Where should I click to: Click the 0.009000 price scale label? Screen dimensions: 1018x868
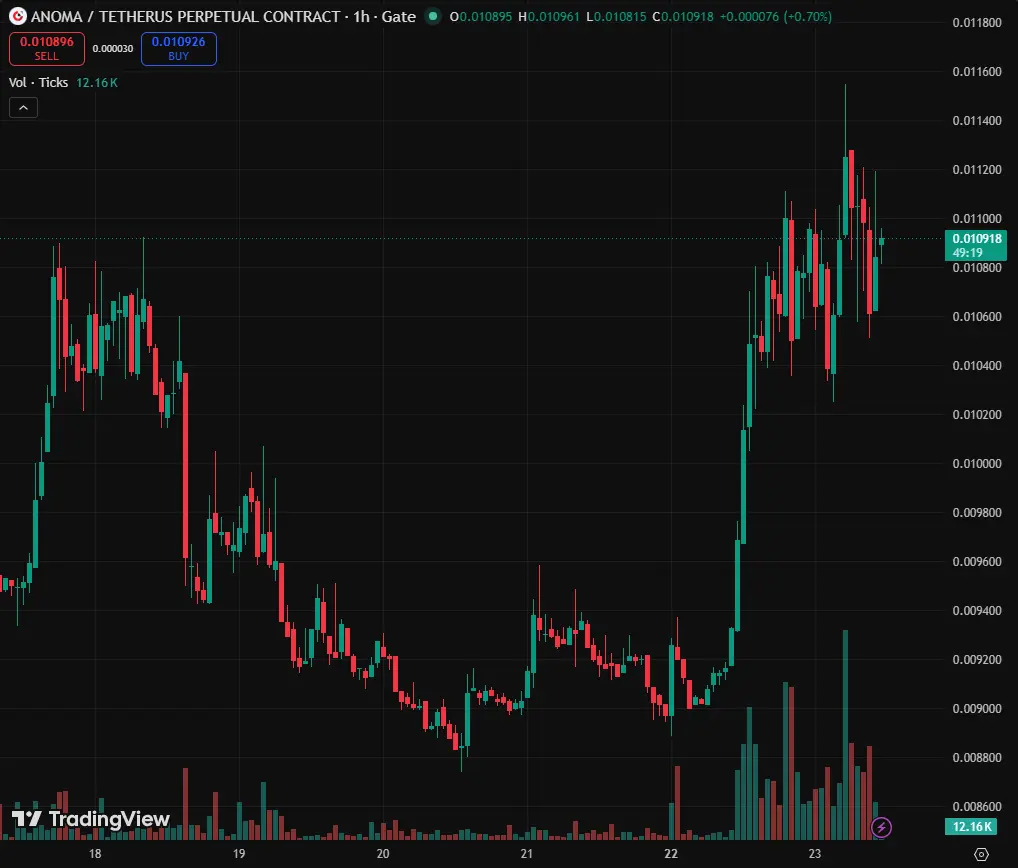pos(976,708)
